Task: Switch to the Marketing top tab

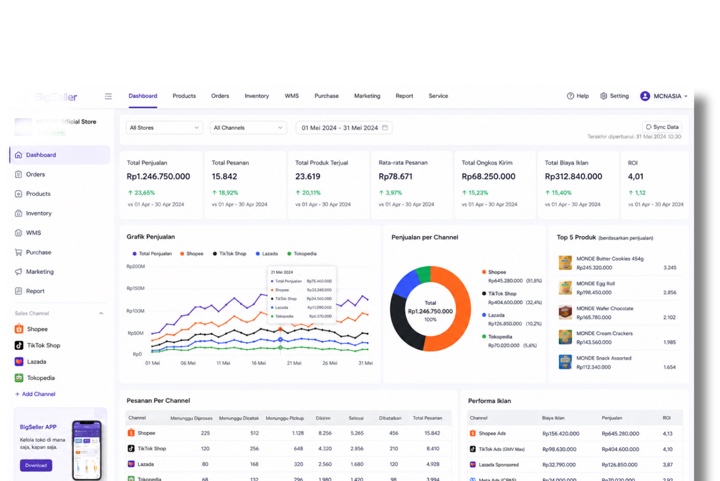Action: pyautogui.click(x=367, y=96)
